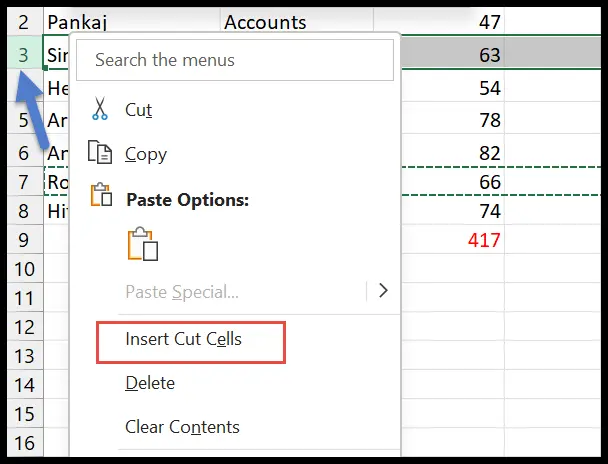Choose Delete from the context menu
The height and width of the screenshot is (464, 608).
pyautogui.click(x=150, y=383)
